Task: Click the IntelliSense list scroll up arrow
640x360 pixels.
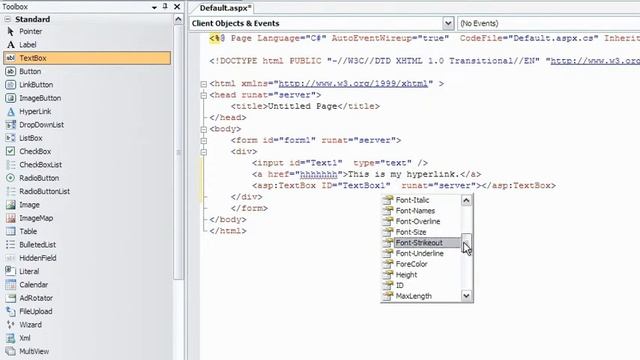Action: click(467, 200)
